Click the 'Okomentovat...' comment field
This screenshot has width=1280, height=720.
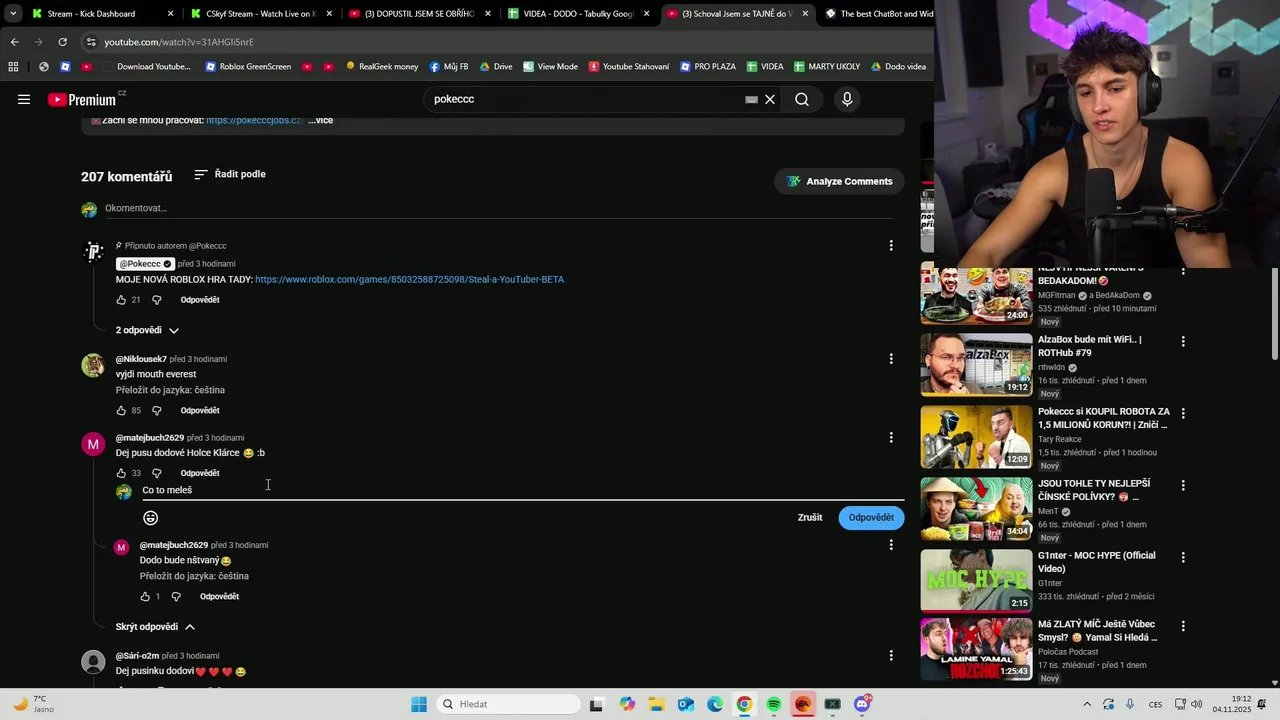point(500,208)
